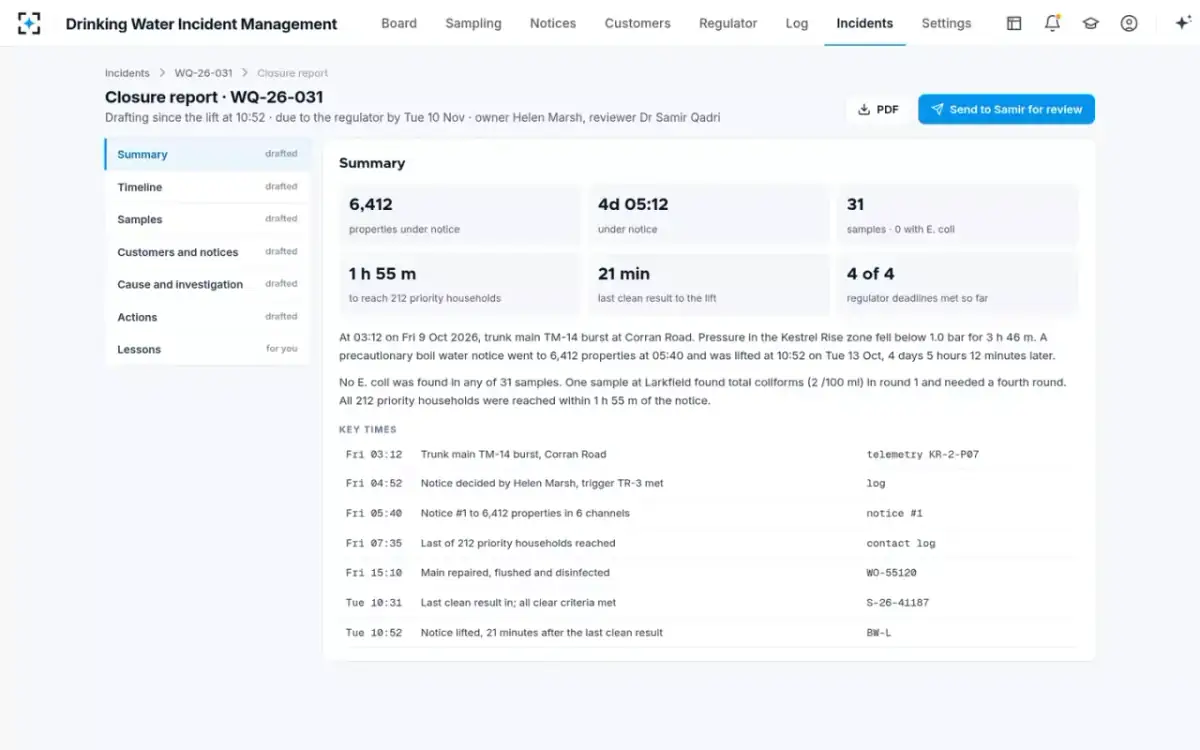Viewport: 1200px width, 750px height.
Task: Go to the Actions section
Action: point(207,317)
